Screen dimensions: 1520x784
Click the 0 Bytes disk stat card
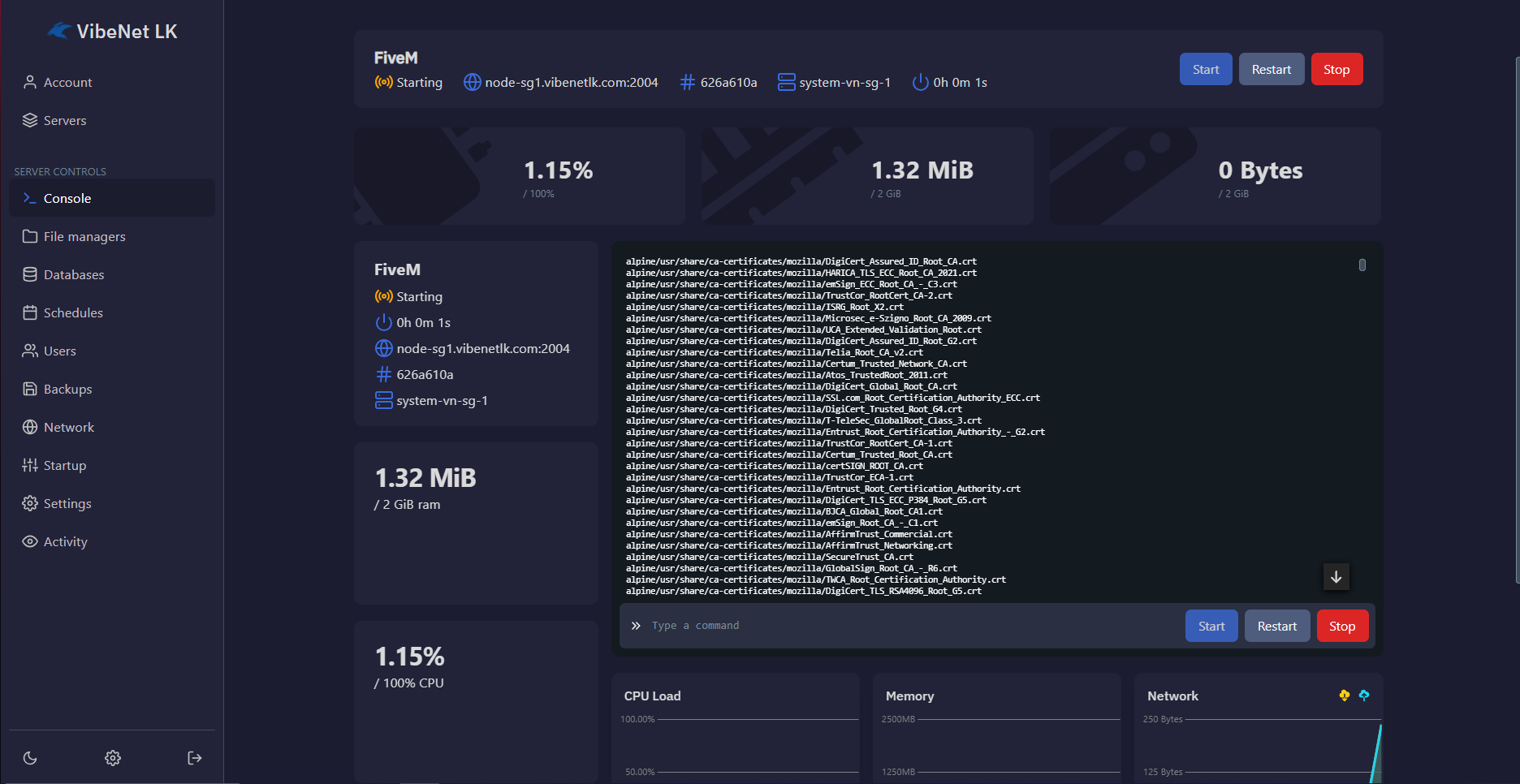(x=1216, y=176)
